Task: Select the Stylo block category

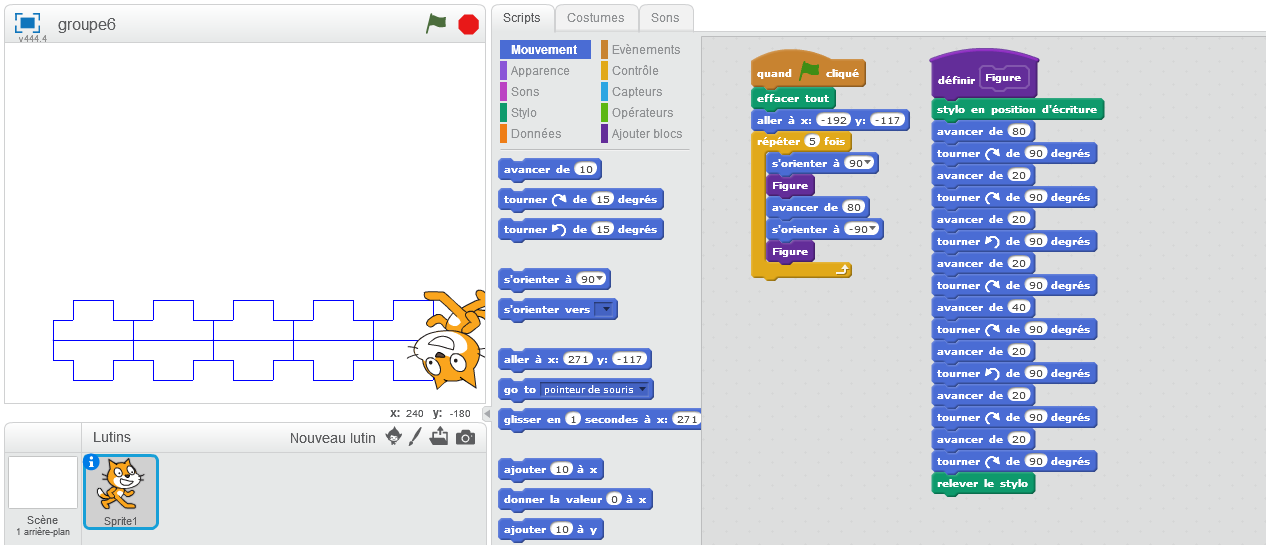Action: pos(523,113)
